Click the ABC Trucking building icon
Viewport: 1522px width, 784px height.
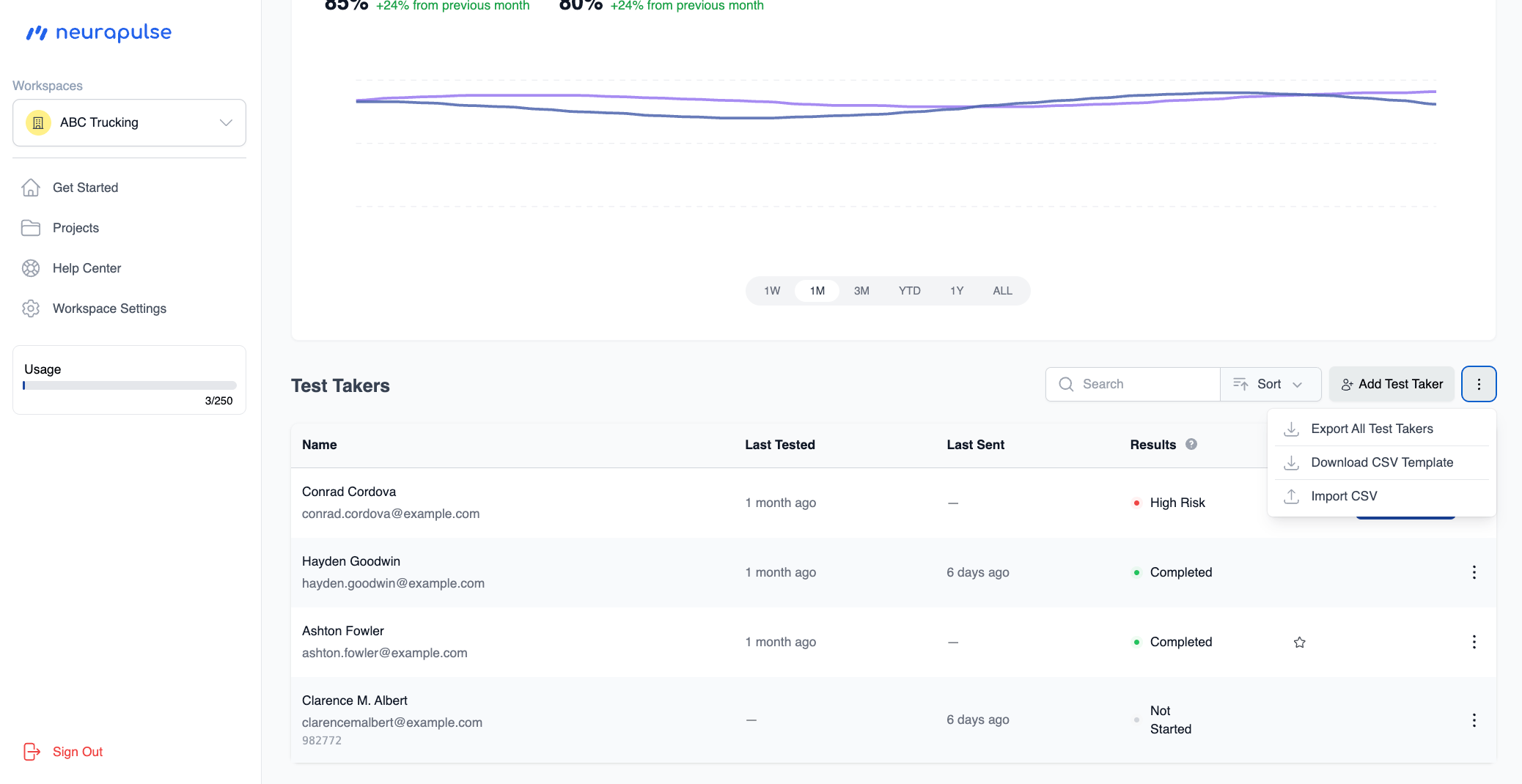(38, 122)
